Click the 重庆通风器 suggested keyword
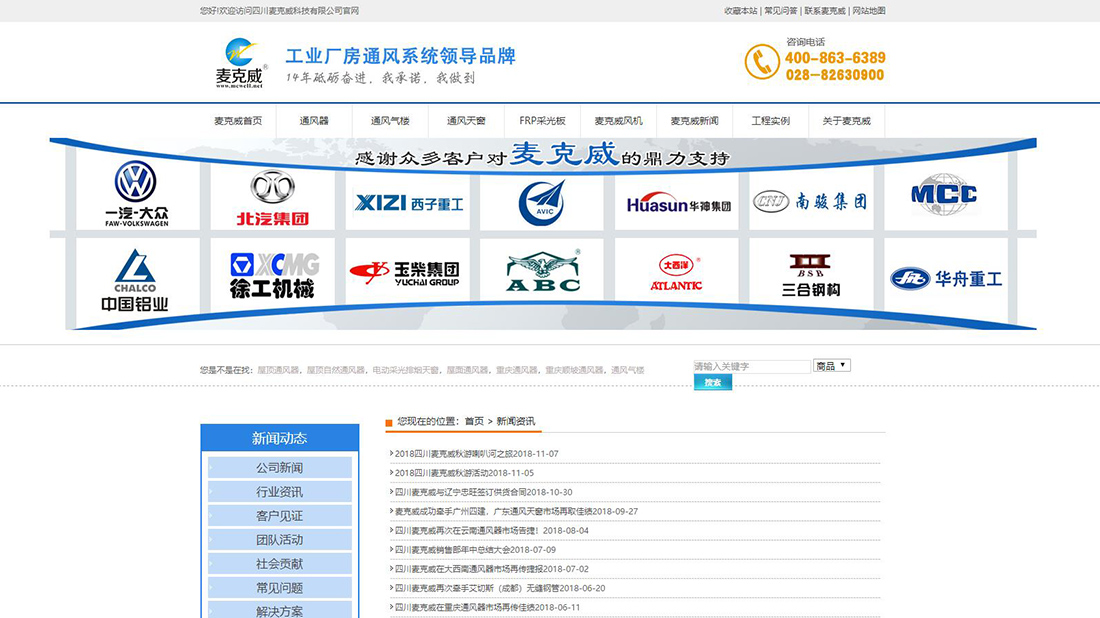1100x618 pixels. pos(516,370)
